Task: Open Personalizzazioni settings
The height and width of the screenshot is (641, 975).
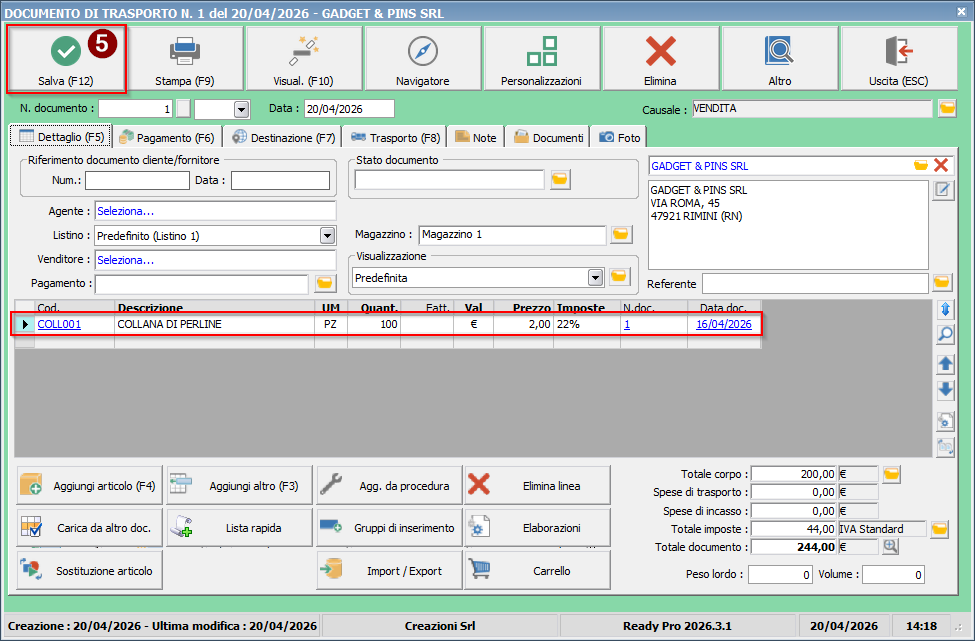Action: pyautogui.click(x=542, y=60)
